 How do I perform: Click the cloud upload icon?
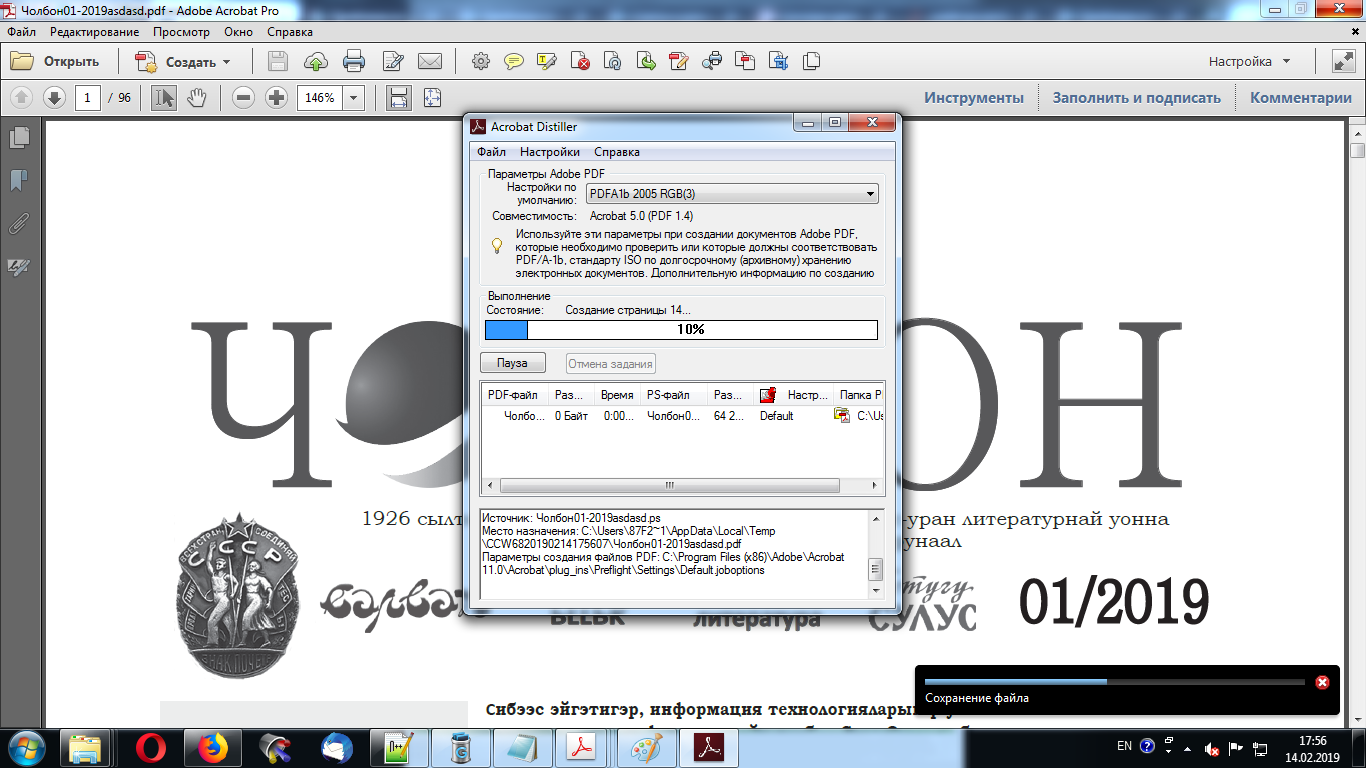tap(316, 62)
